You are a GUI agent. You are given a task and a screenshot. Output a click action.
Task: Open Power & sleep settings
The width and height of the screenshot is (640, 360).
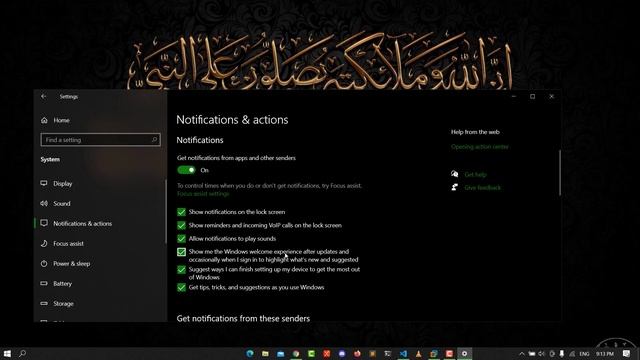(x=71, y=264)
